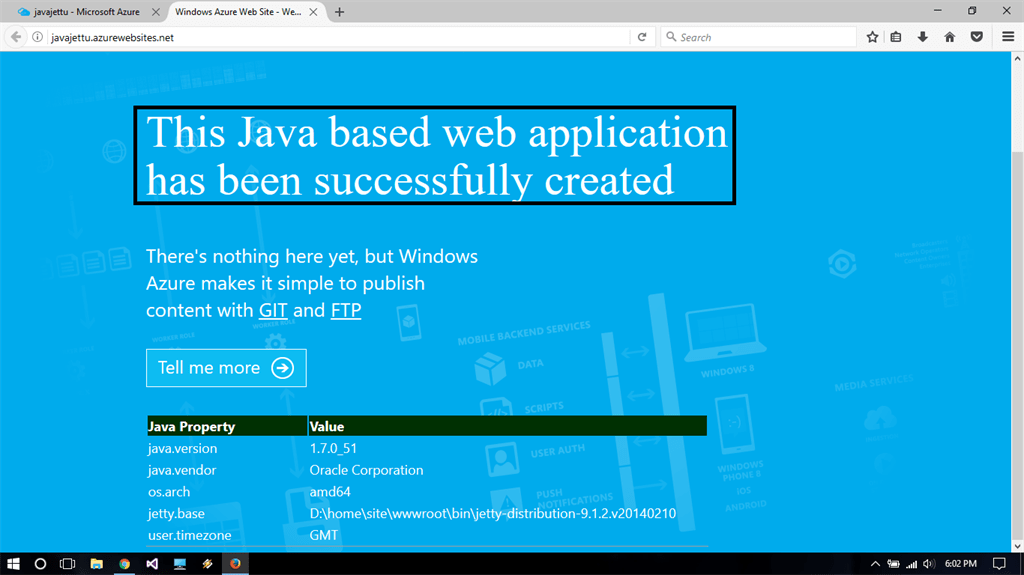Focus the address bar URL field
The image size is (1024, 575).
[336, 37]
